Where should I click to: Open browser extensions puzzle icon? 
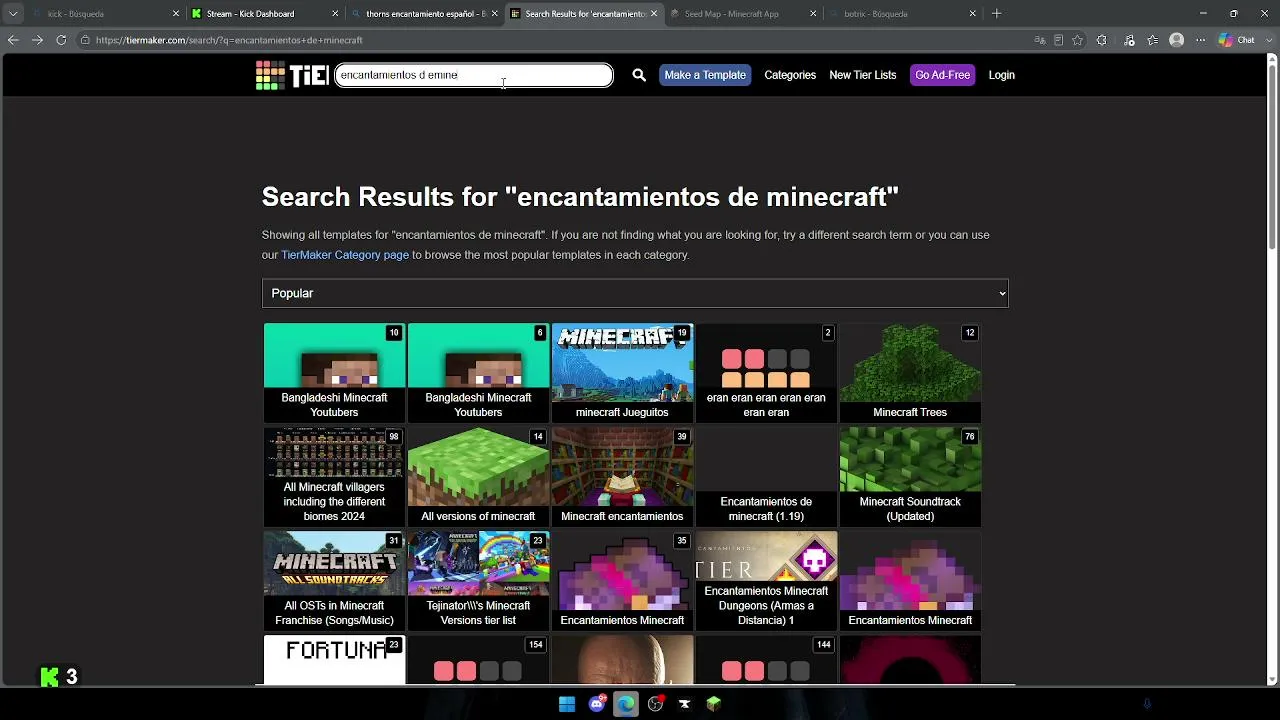pyautogui.click(x=1102, y=40)
